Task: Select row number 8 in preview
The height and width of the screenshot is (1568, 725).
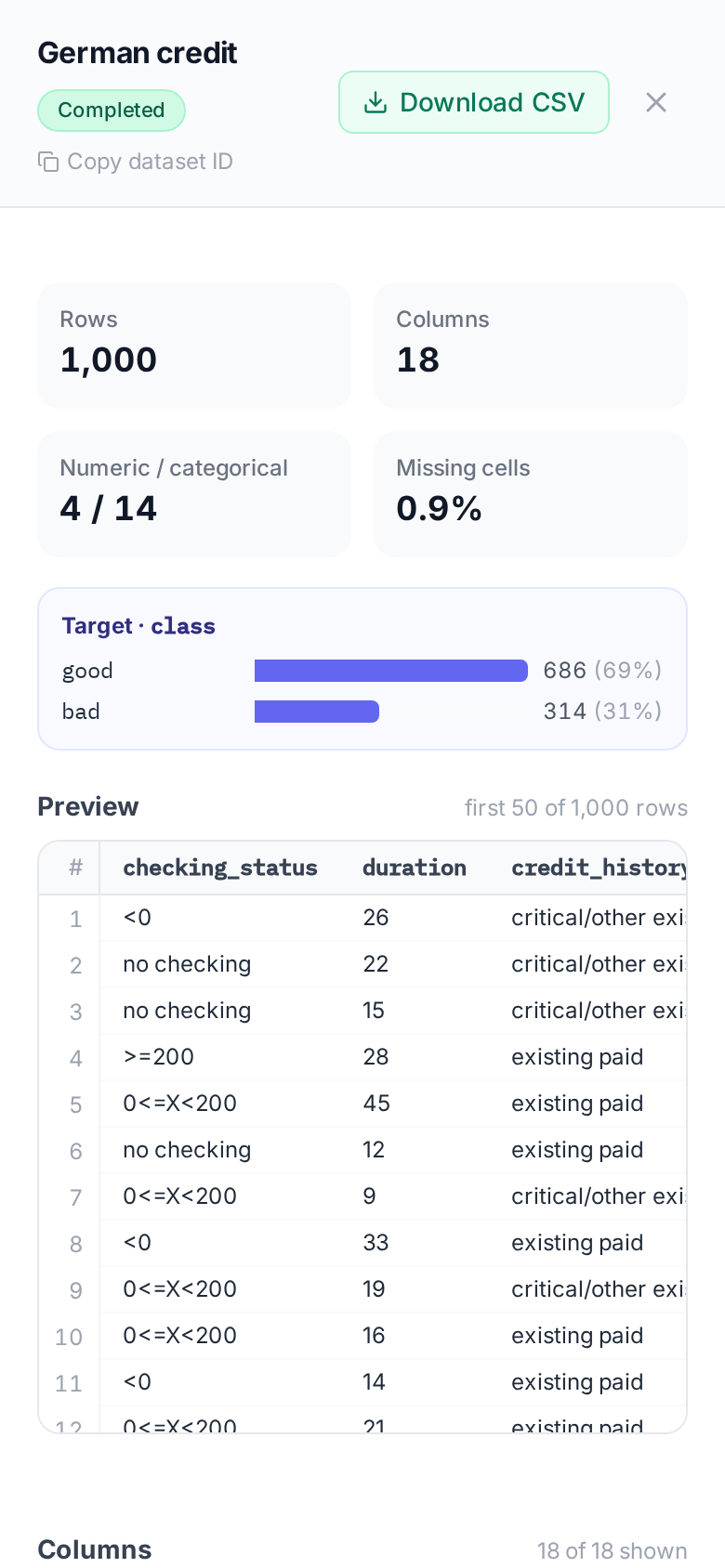Action: click(76, 1244)
